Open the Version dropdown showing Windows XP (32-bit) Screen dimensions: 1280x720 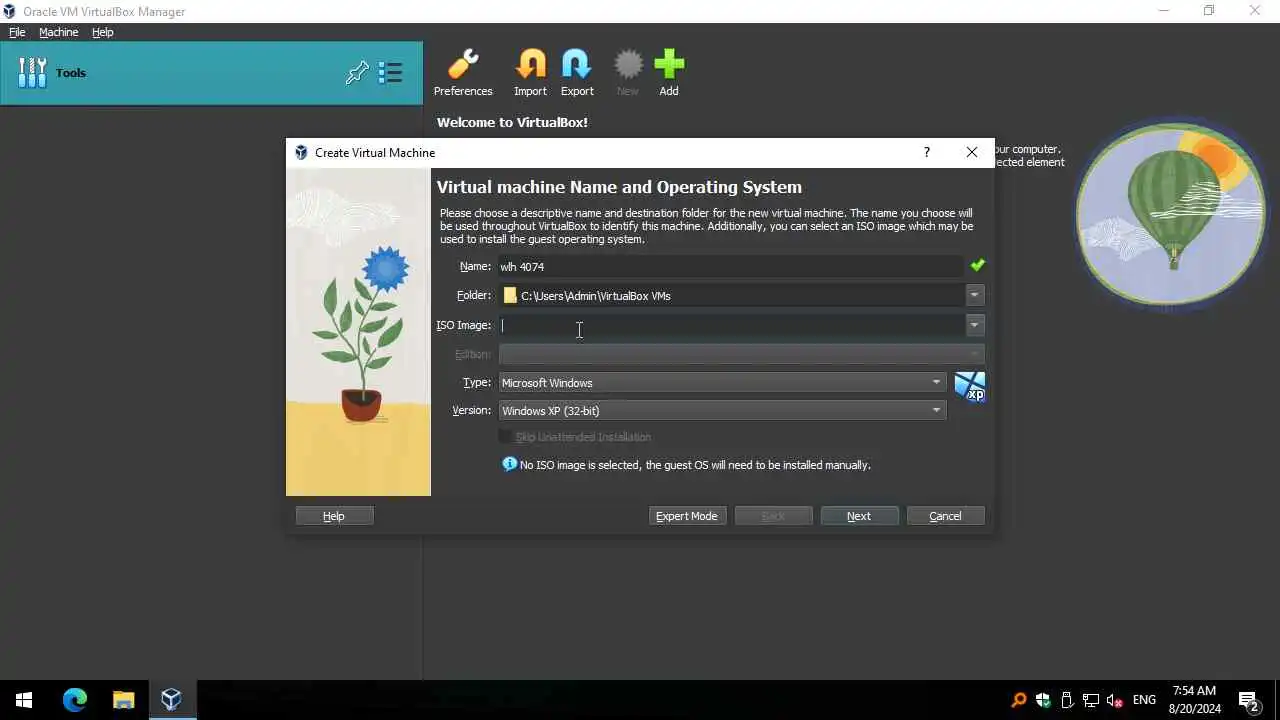coord(722,410)
